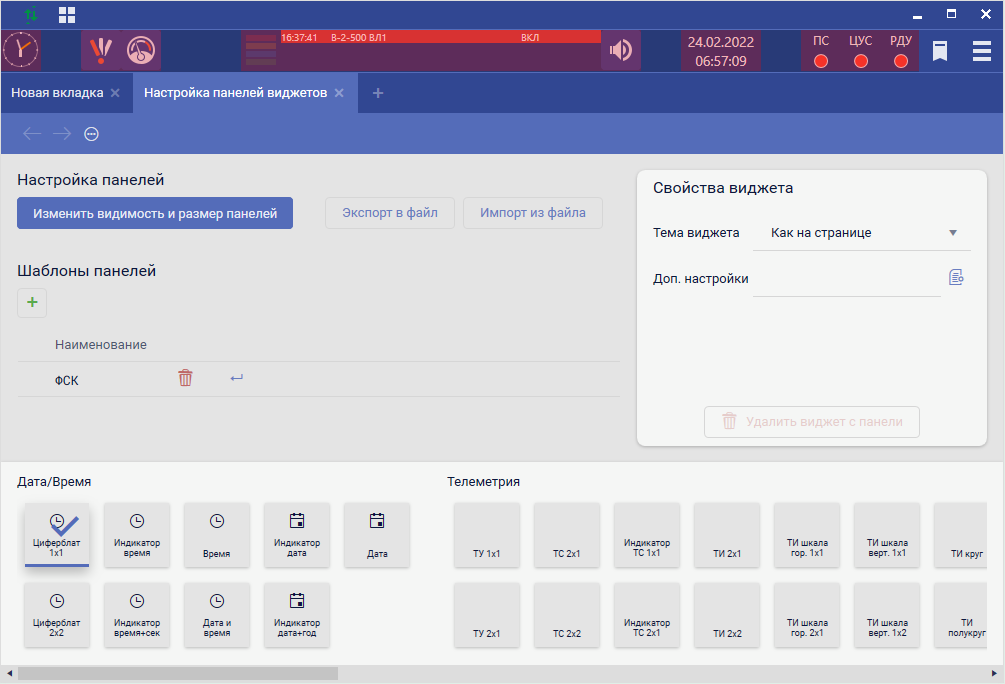
Task: Open the alerts exclamation icon
Action: click(100, 50)
